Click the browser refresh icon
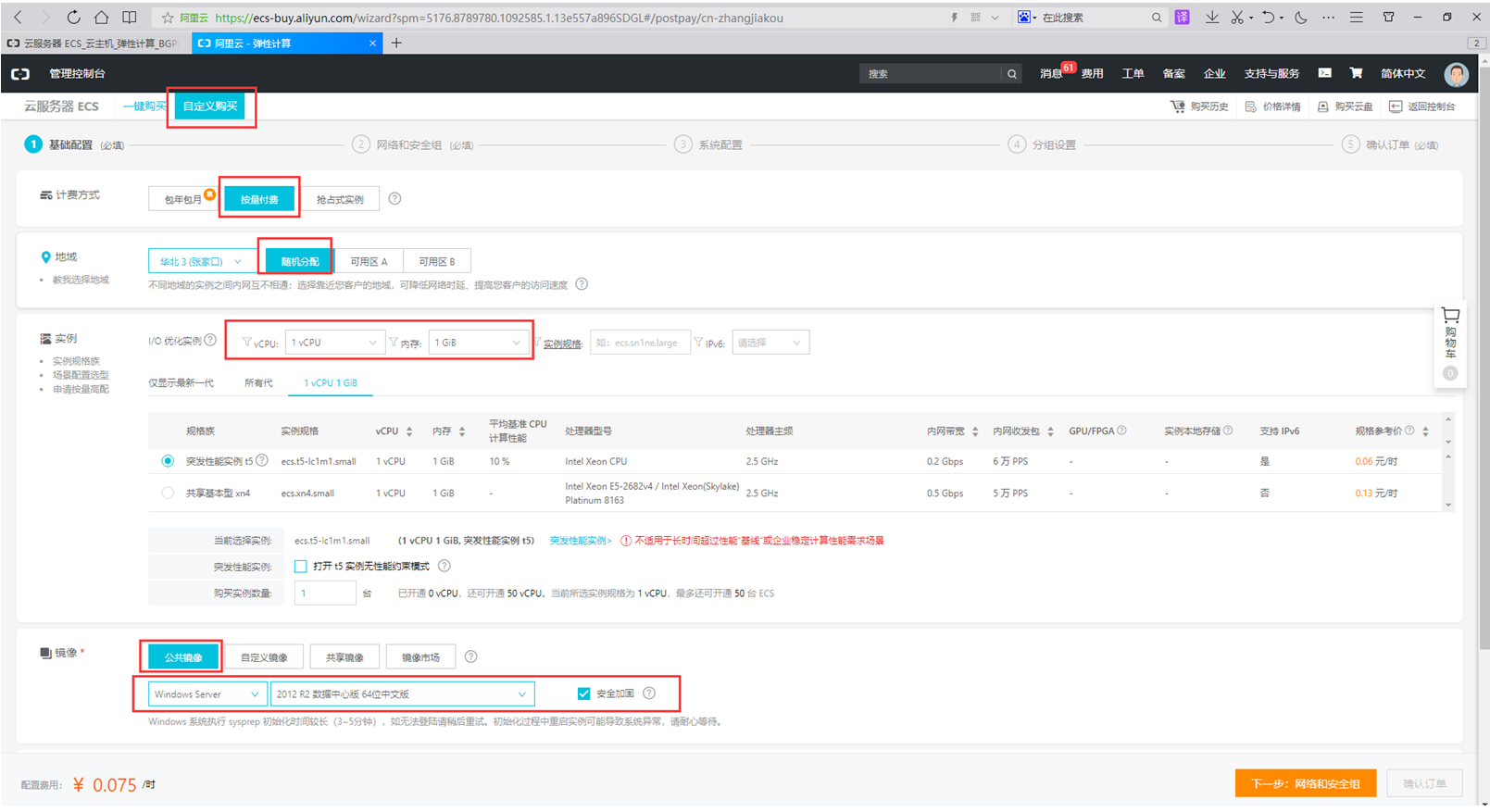The image size is (1490, 812). click(x=73, y=18)
